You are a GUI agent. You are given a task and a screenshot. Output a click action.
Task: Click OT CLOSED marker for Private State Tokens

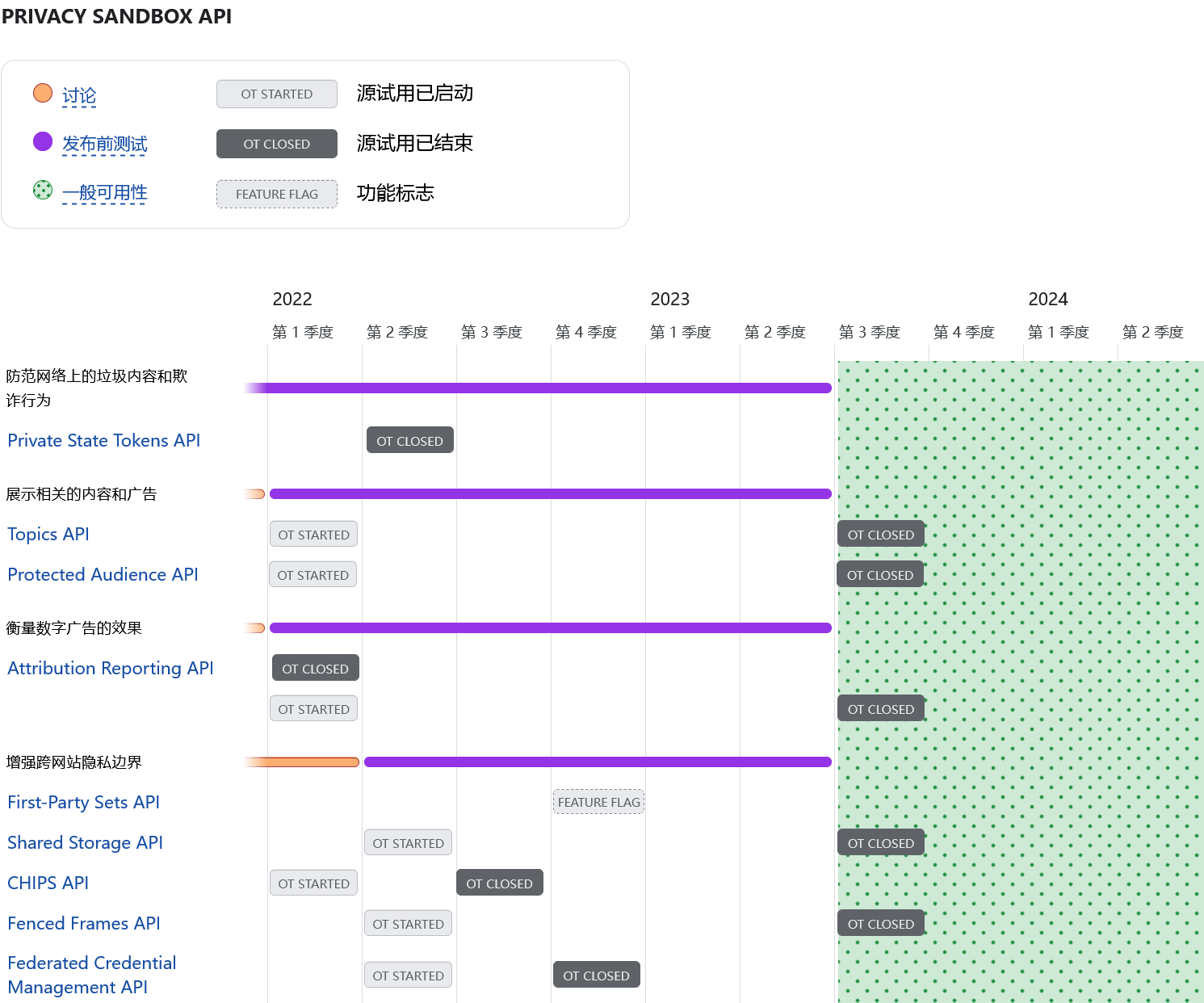pyautogui.click(x=409, y=441)
